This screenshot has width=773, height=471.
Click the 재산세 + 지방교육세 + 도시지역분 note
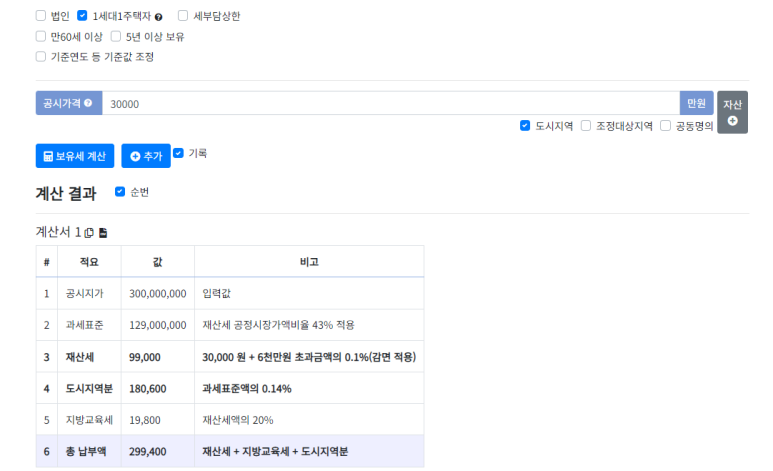click(275, 451)
